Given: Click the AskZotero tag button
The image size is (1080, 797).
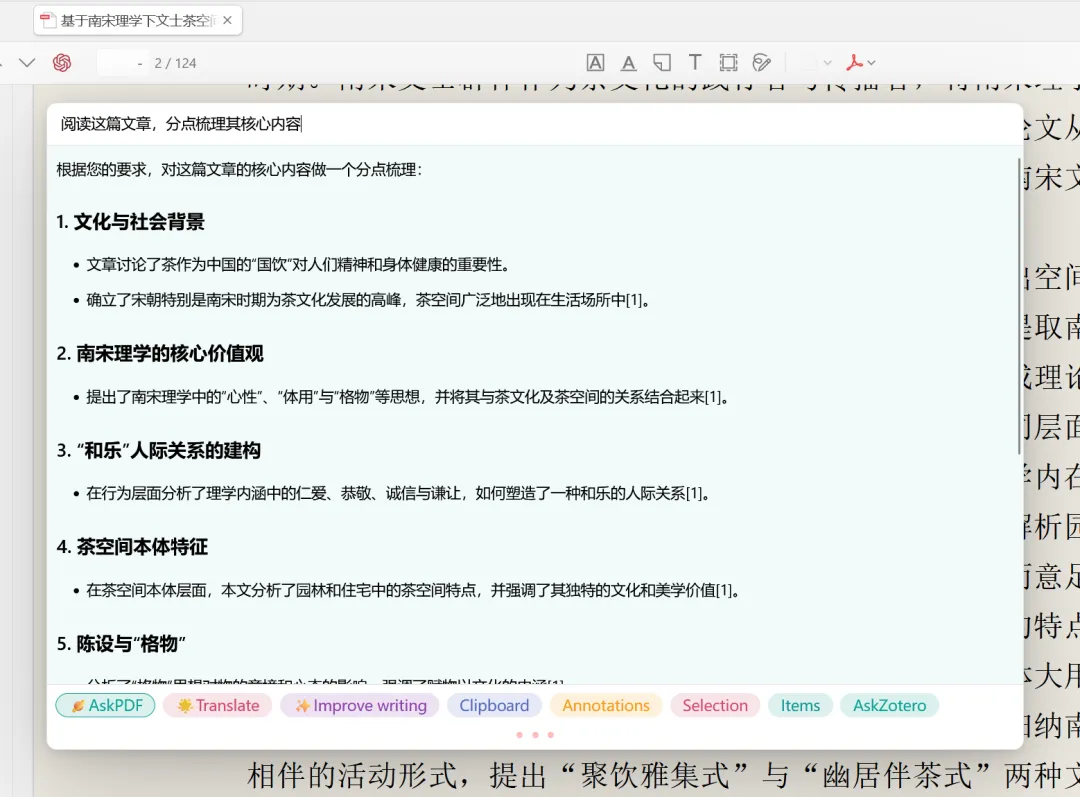Looking at the screenshot, I should click(x=889, y=705).
